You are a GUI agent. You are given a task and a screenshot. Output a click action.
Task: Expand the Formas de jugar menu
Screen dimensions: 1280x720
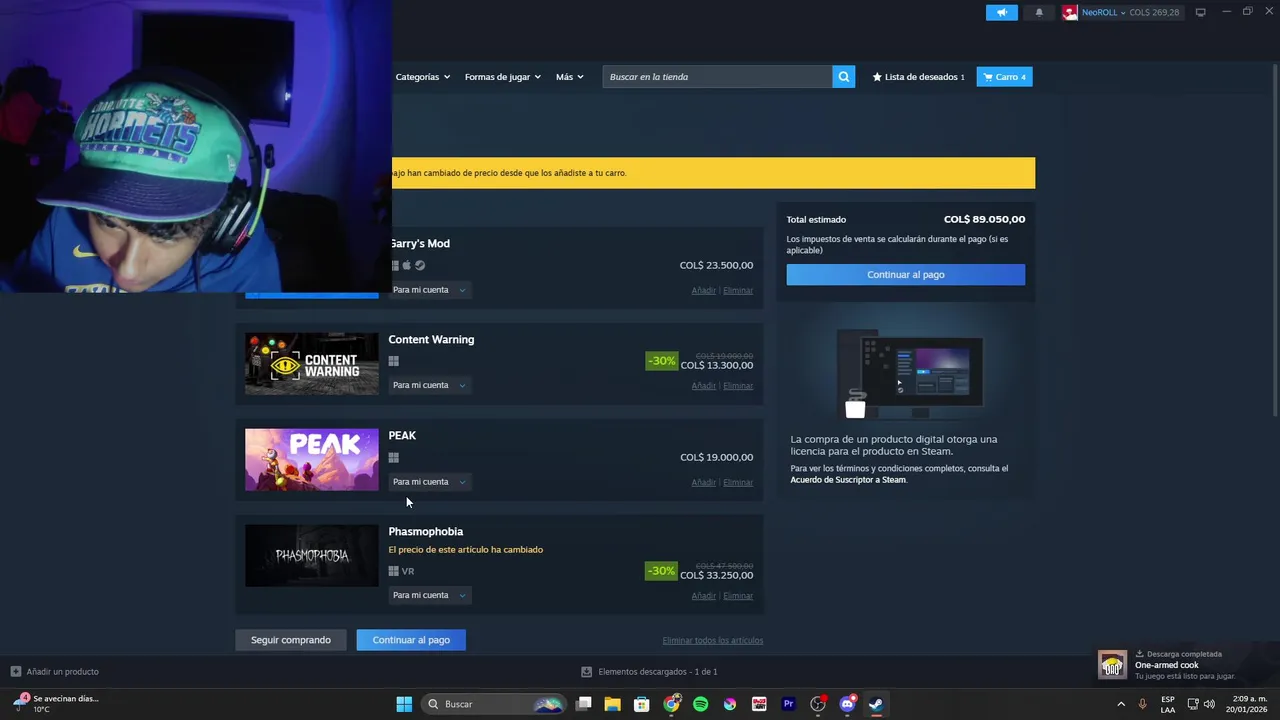[502, 77]
